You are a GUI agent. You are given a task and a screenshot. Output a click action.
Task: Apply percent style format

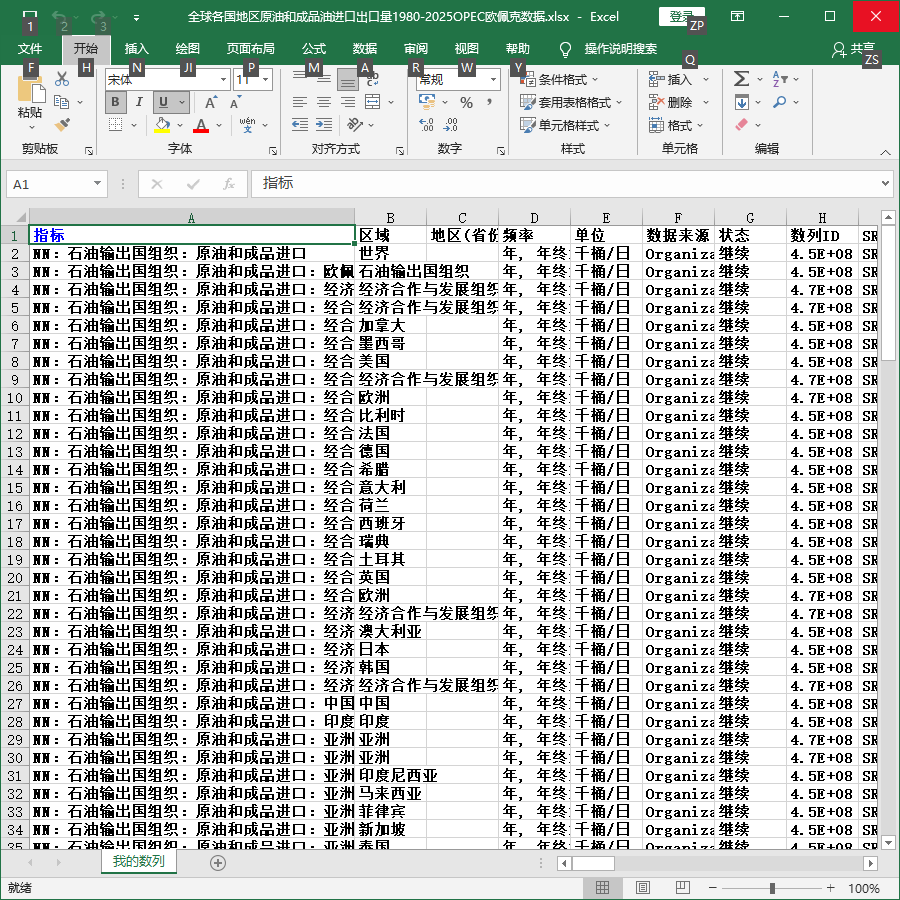pyautogui.click(x=466, y=103)
